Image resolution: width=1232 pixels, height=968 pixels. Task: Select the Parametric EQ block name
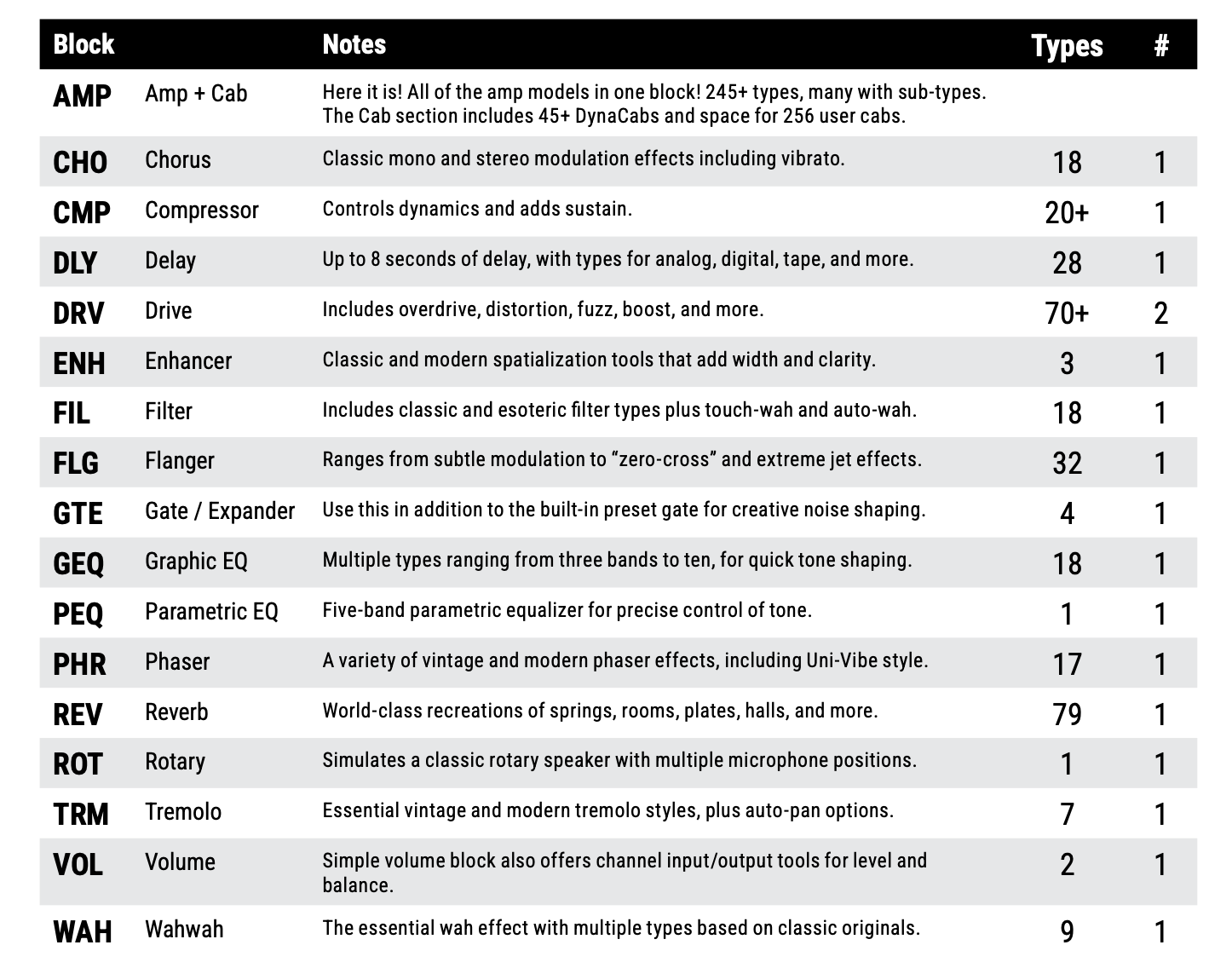211,612
